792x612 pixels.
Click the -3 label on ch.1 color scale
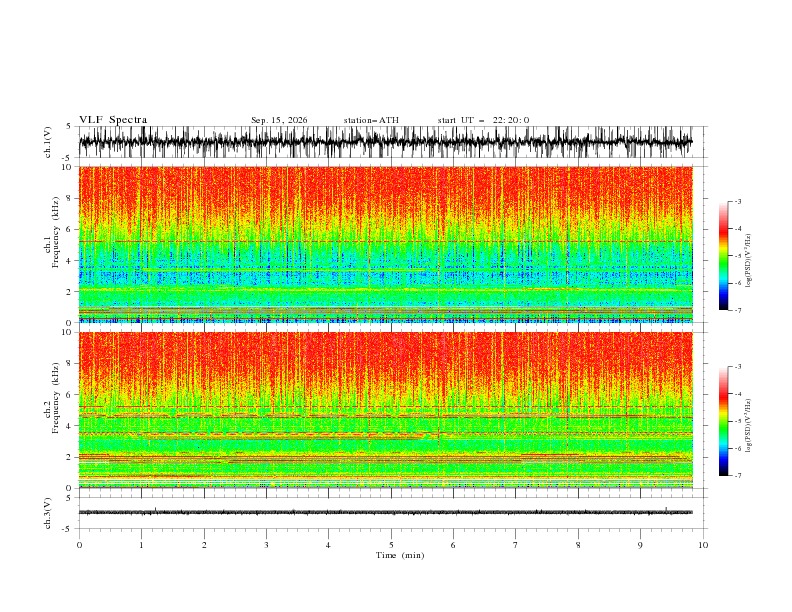click(737, 201)
